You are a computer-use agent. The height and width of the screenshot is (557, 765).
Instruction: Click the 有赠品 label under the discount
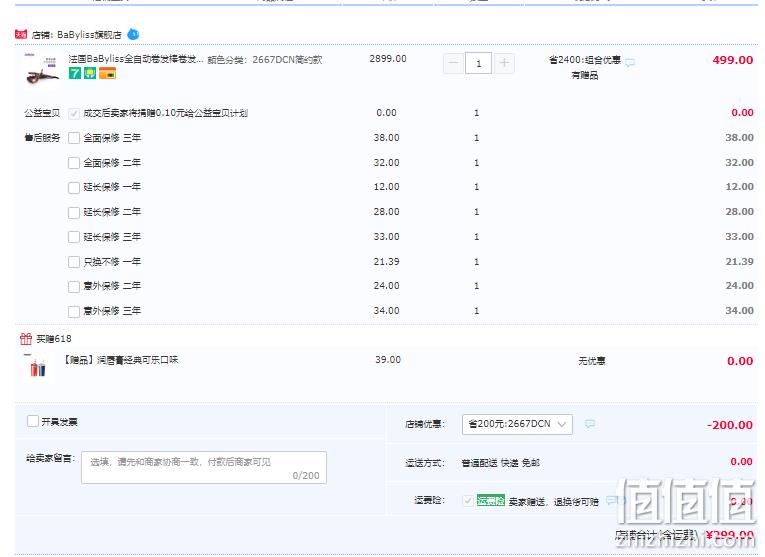(584, 75)
